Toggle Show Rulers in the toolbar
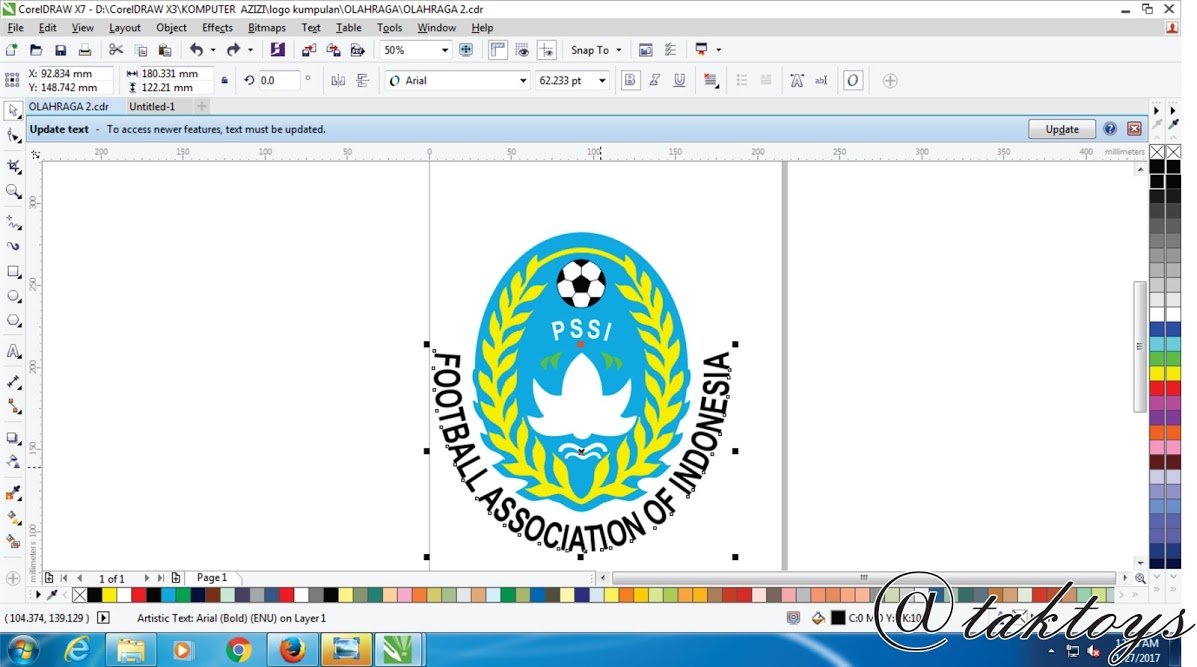The image size is (1197, 667). point(498,50)
